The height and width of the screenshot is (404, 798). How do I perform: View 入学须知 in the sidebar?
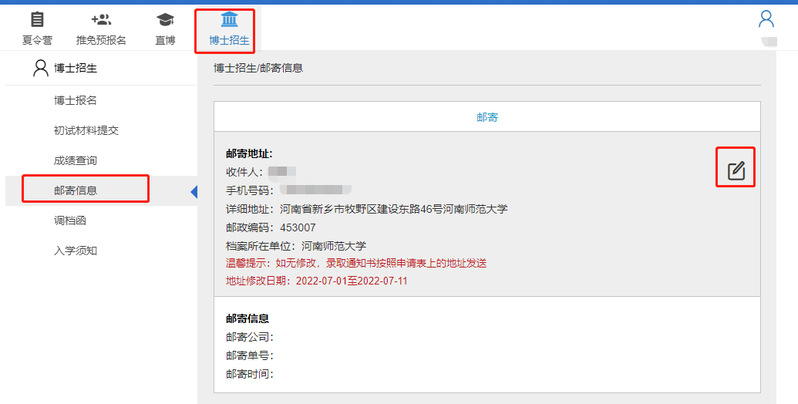(75, 250)
